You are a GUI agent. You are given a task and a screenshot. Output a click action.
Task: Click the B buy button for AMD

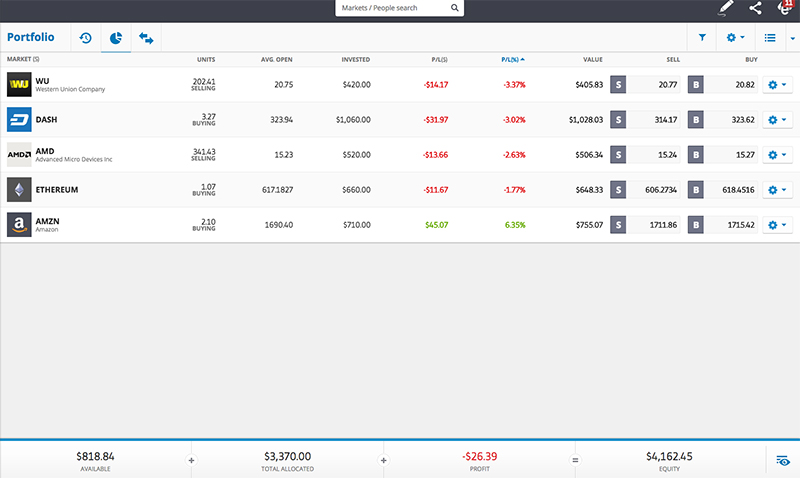(695, 155)
